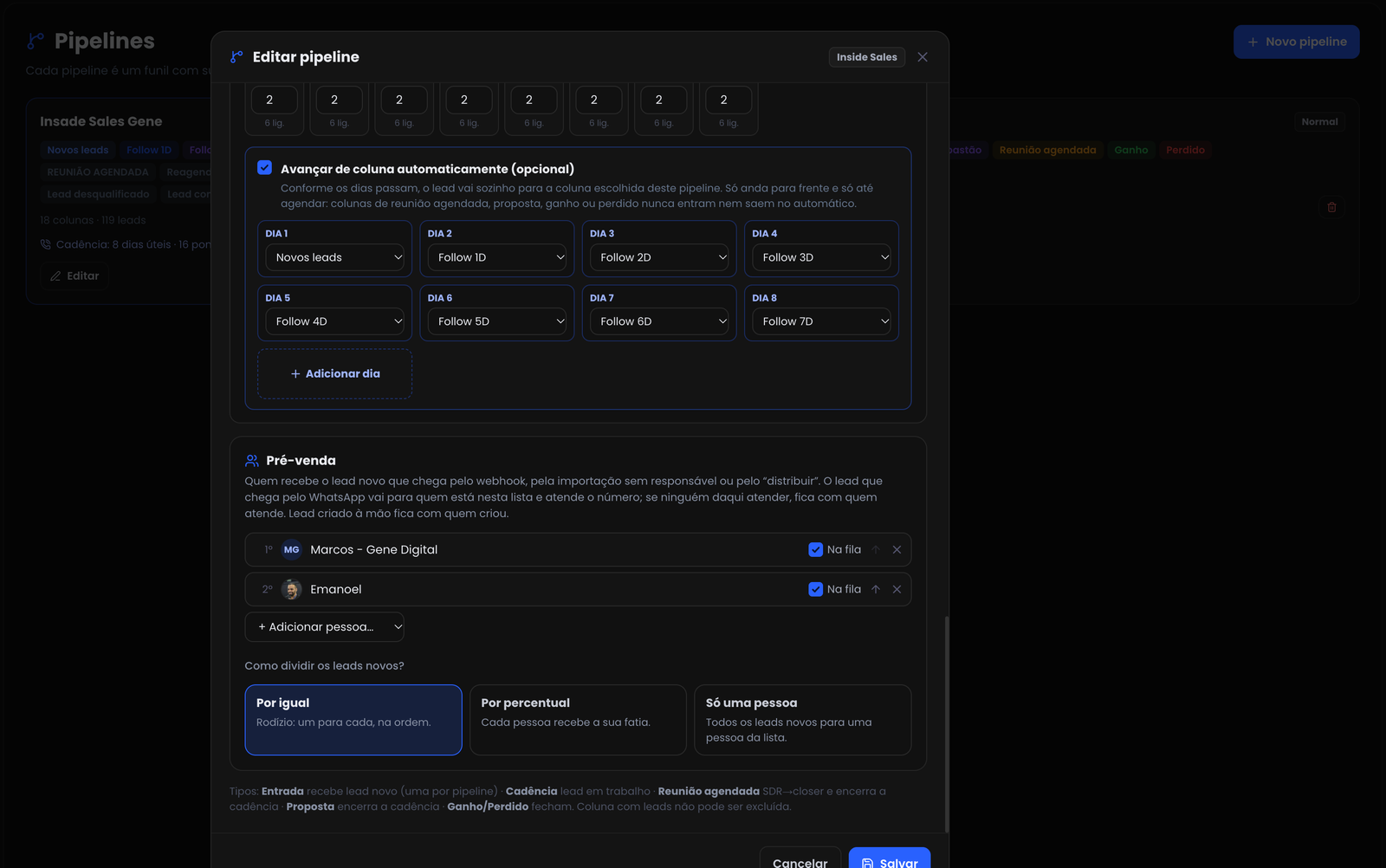Click the Salvar button

(x=890, y=859)
